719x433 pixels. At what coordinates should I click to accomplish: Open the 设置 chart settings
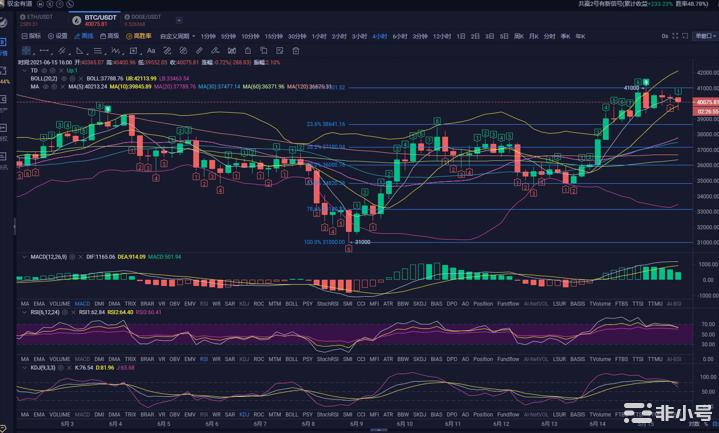[58, 36]
